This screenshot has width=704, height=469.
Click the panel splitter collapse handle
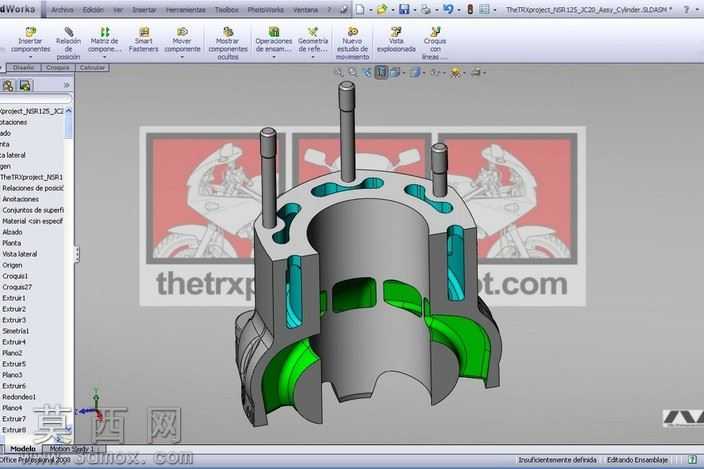[77, 254]
